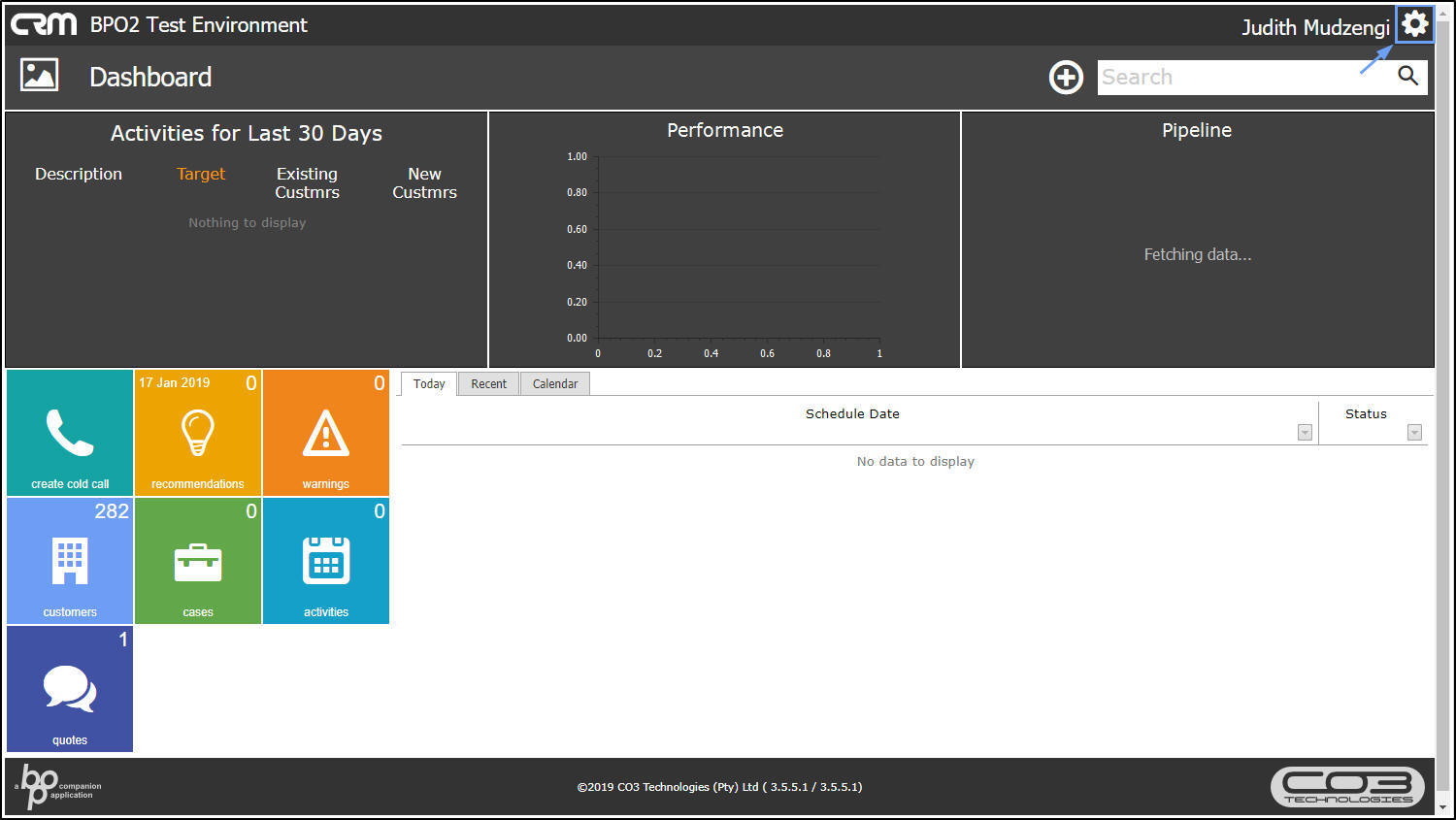
Task: Click the CRM logo
Action: pyautogui.click(x=44, y=24)
